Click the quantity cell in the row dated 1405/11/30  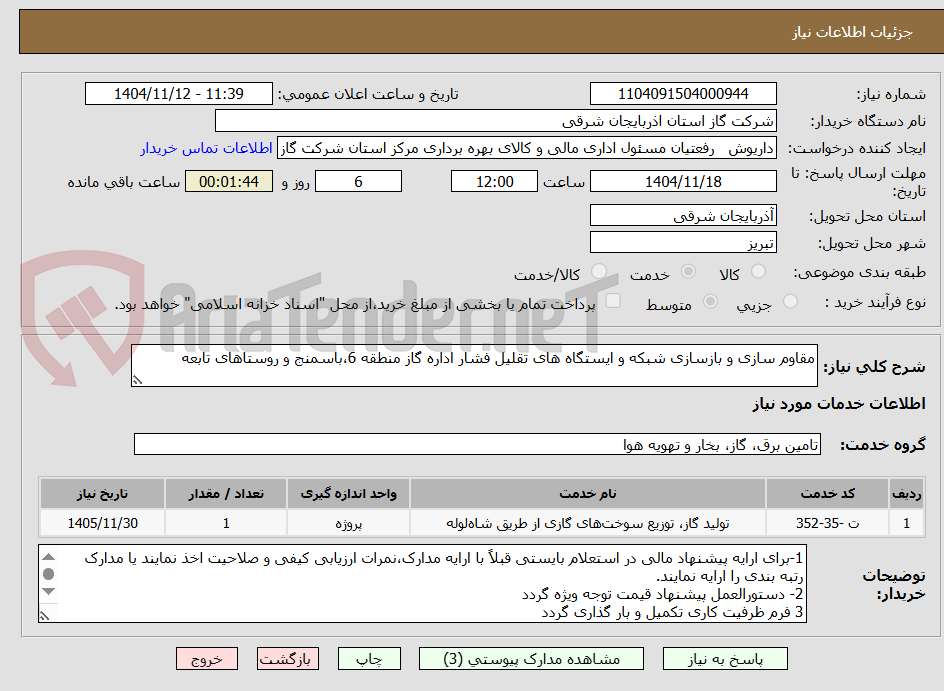click(x=226, y=523)
